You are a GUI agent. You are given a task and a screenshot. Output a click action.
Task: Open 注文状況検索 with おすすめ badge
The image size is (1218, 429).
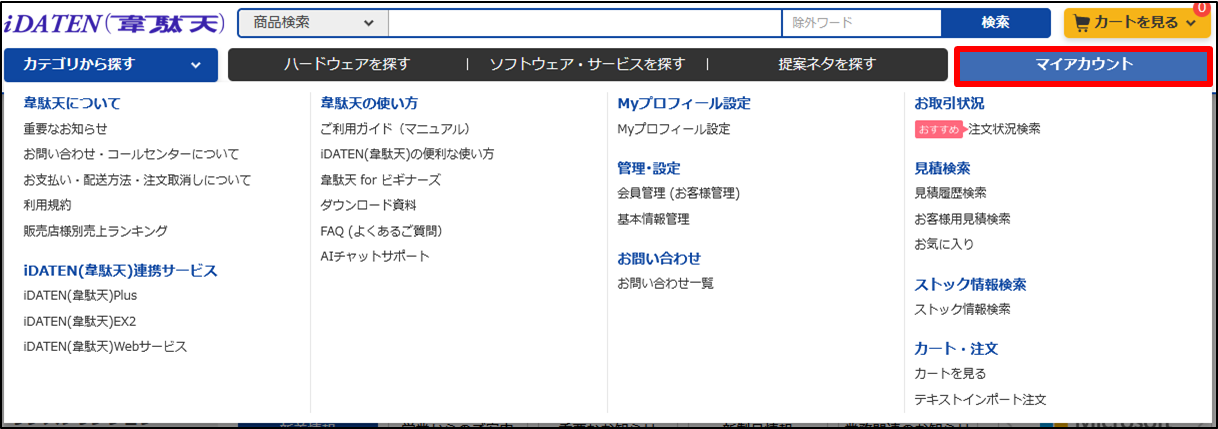pos(1004,129)
